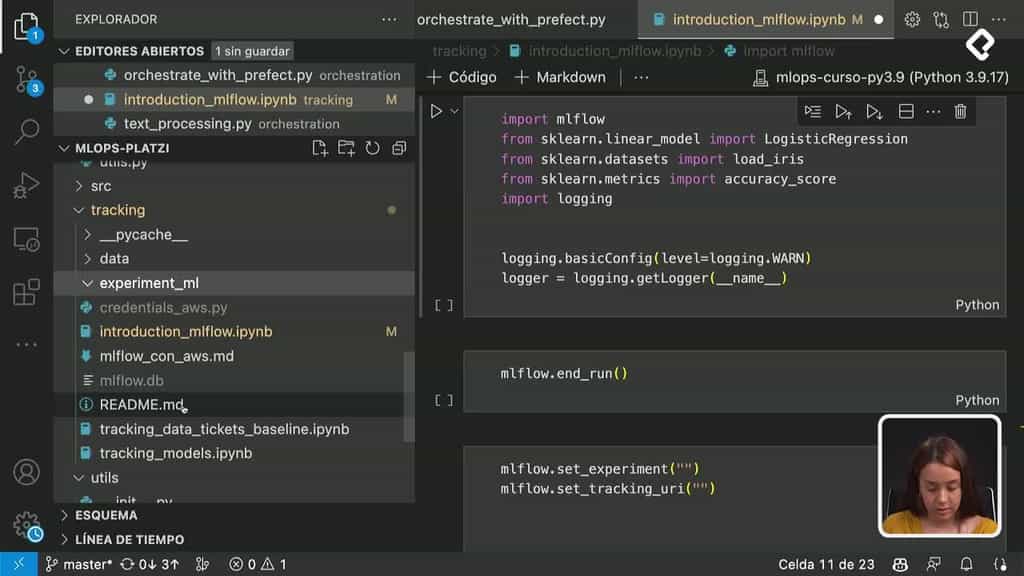1024x576 pixels.
Task: Open the Search view in activity bar
Action: pyautogui.click(x=26, y=131)
